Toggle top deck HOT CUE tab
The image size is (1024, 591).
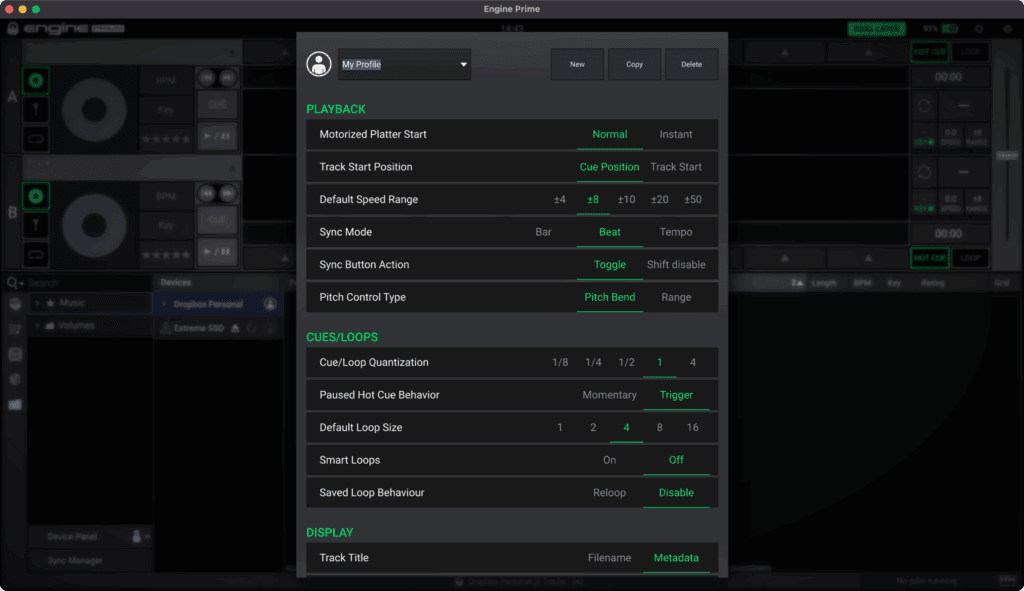pyautogui.click(x=929, y=52)
